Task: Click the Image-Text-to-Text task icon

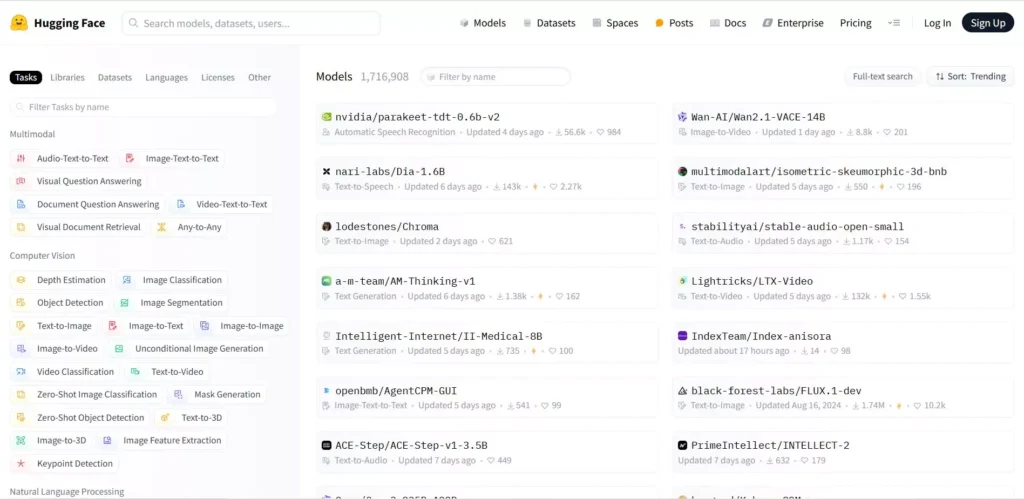Action: [130, 159]
